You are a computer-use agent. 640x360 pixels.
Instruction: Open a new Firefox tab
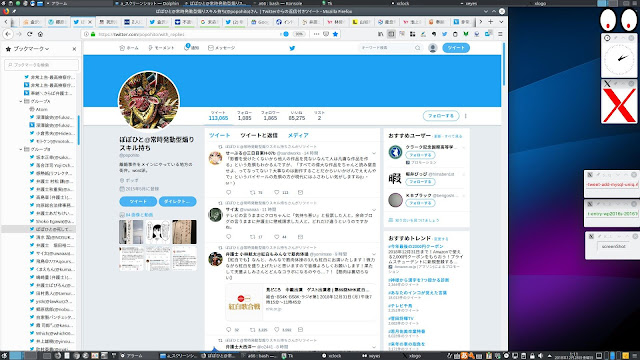[491, 22]
